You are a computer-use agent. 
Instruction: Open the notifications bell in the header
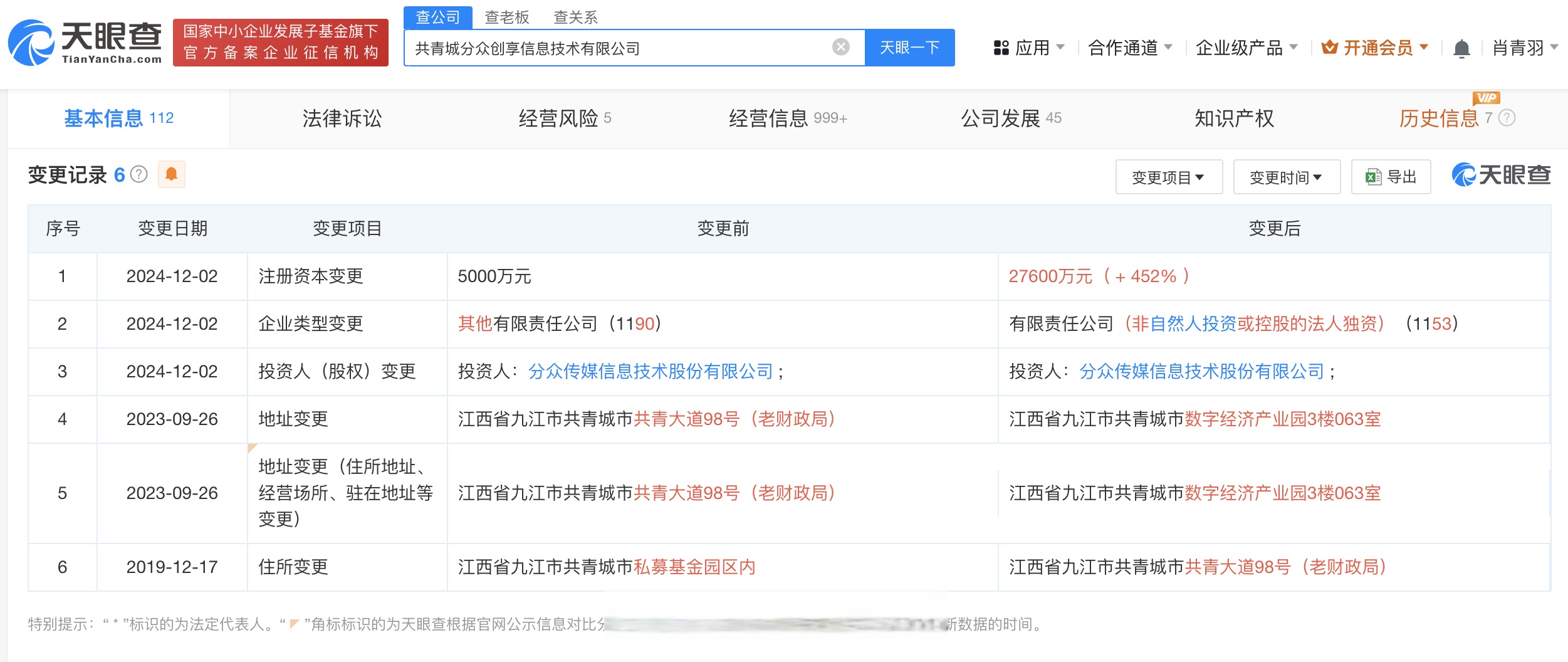pos(1461,48)
